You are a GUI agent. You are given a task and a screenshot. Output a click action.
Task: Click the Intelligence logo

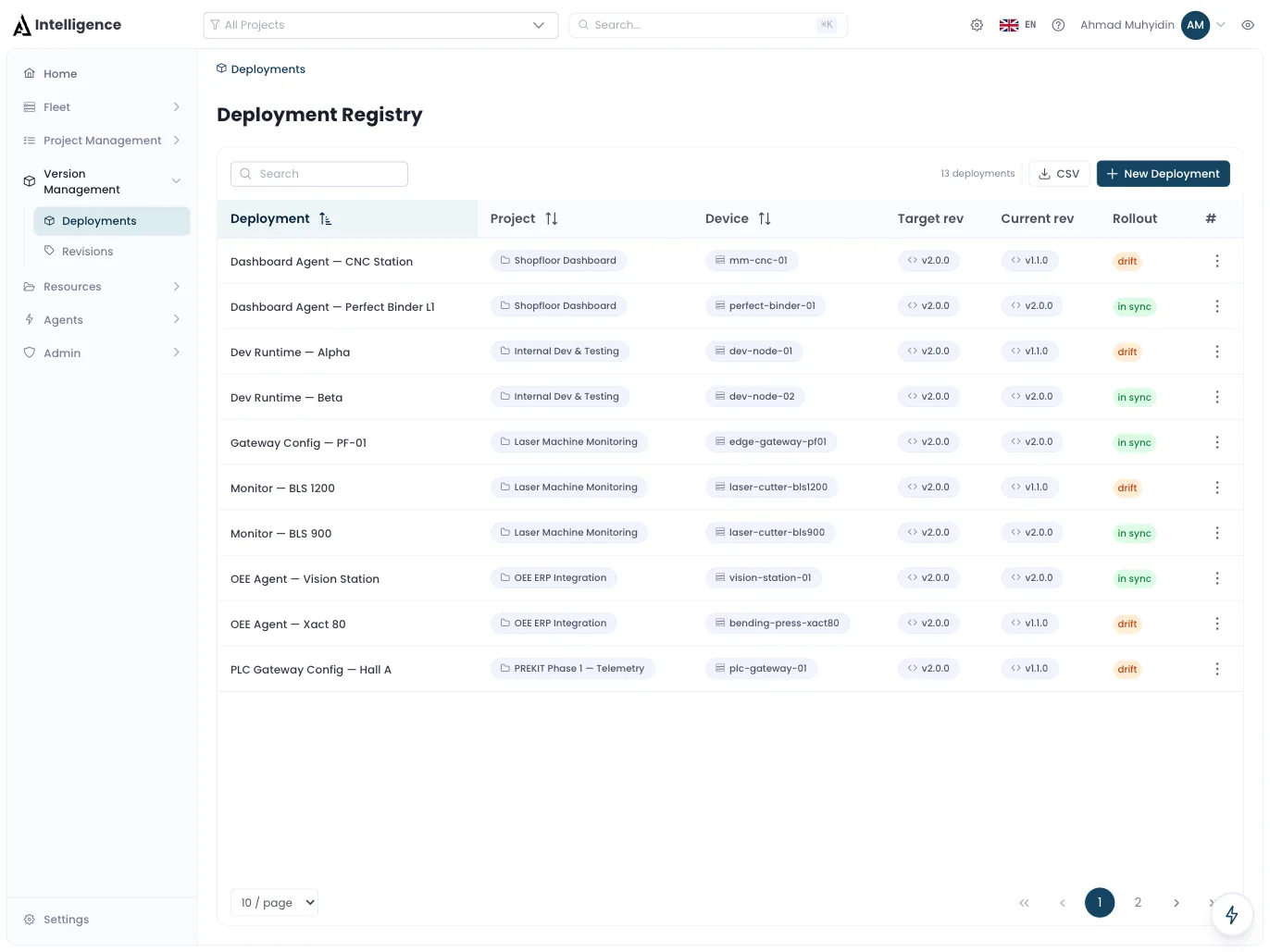click(68, 25)
